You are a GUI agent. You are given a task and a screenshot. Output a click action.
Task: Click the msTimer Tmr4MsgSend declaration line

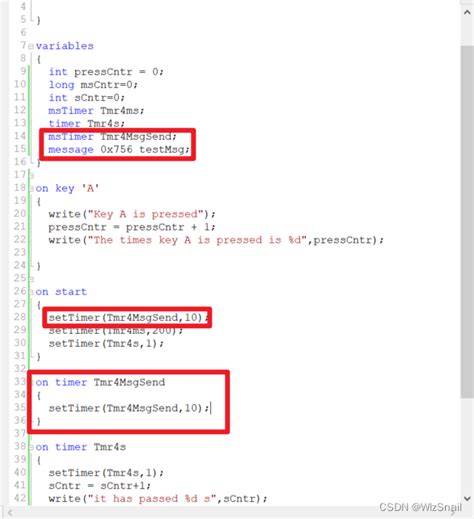(112, 136)
